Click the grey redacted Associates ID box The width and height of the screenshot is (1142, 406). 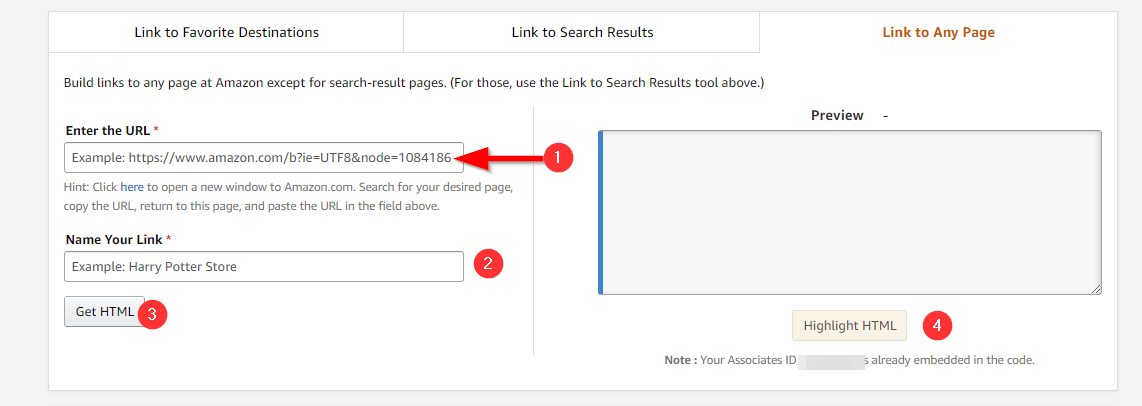(x=831, y=360)
